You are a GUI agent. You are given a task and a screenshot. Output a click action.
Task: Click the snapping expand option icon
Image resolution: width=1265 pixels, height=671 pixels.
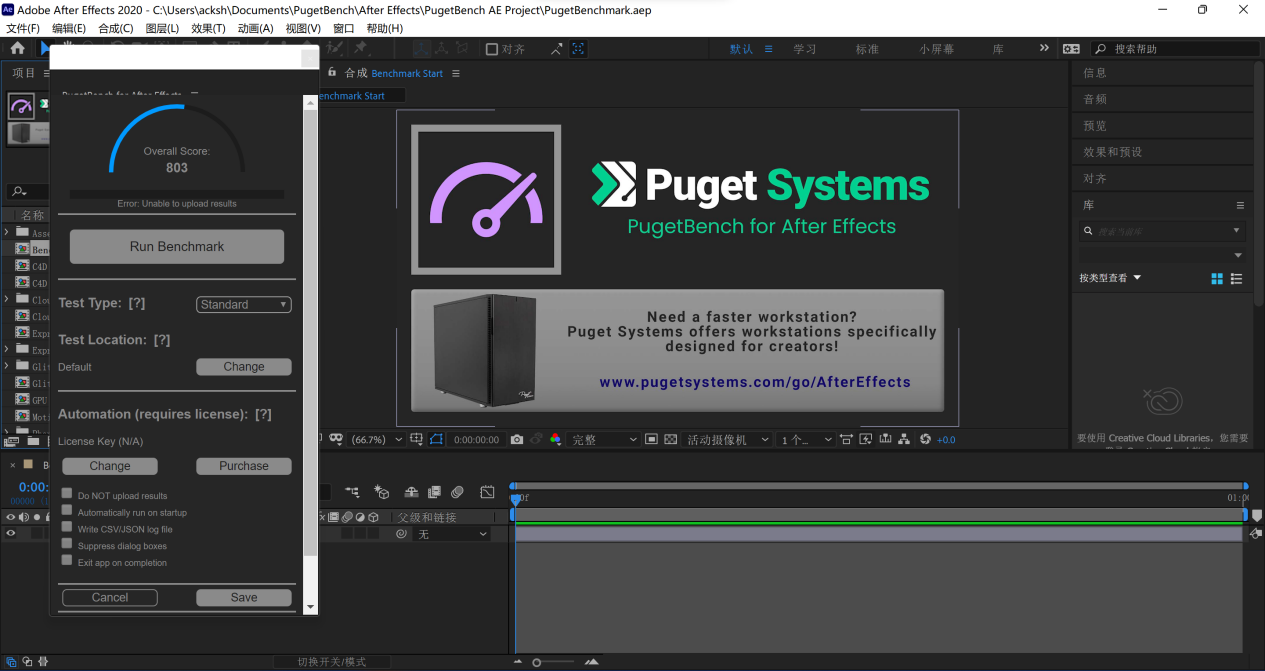click(x=557, y=48)
